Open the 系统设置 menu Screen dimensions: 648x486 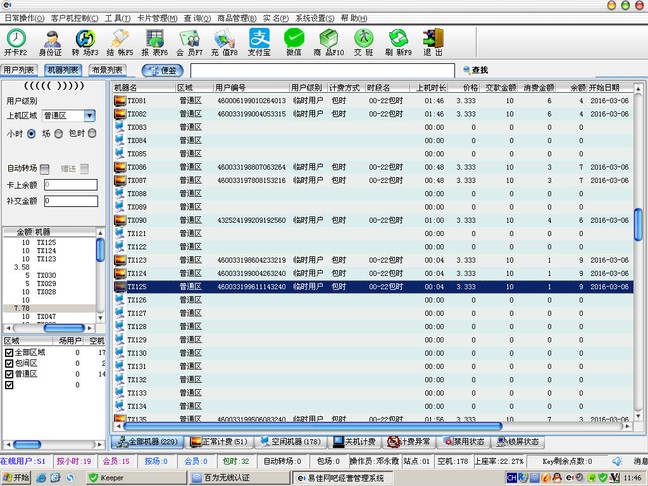pyautogui.click(x=314, y=18)
